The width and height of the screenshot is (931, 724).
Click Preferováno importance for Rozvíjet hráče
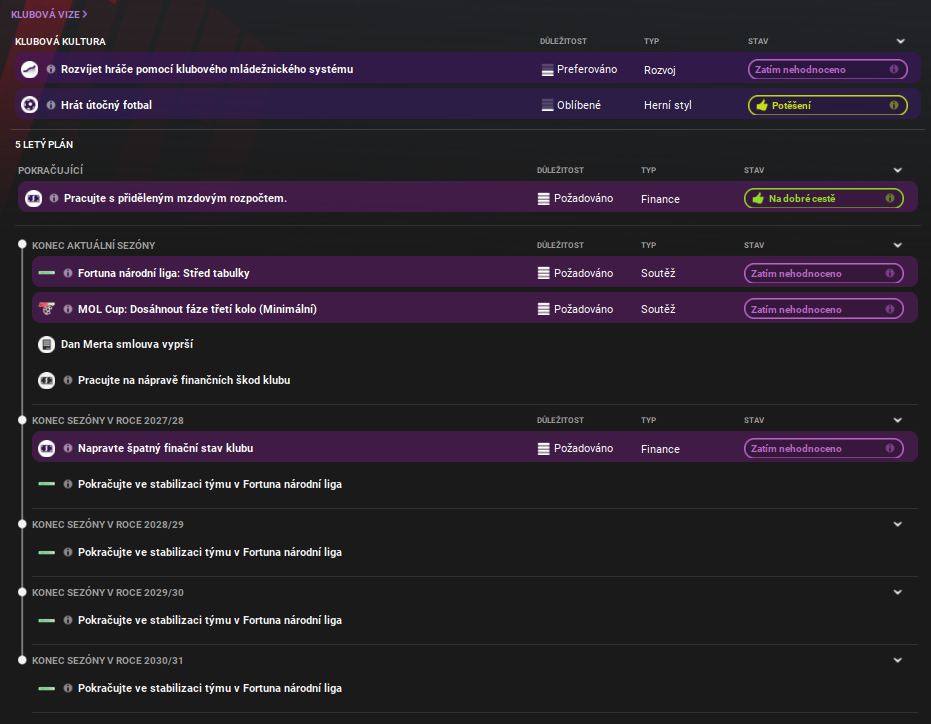point(580,69)
